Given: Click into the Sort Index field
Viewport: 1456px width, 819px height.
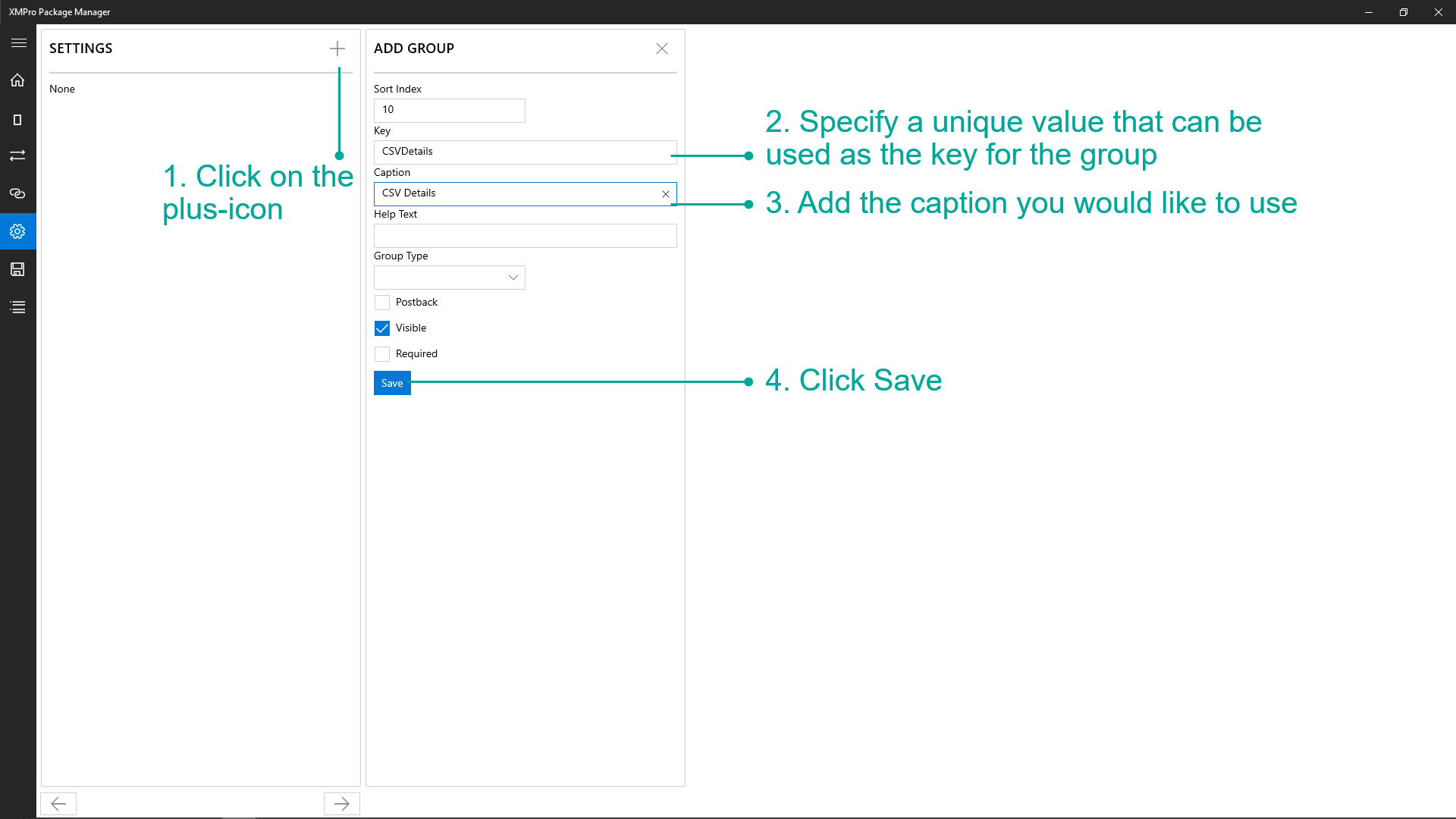Looking at the screenshot, I should pos(449,110).
